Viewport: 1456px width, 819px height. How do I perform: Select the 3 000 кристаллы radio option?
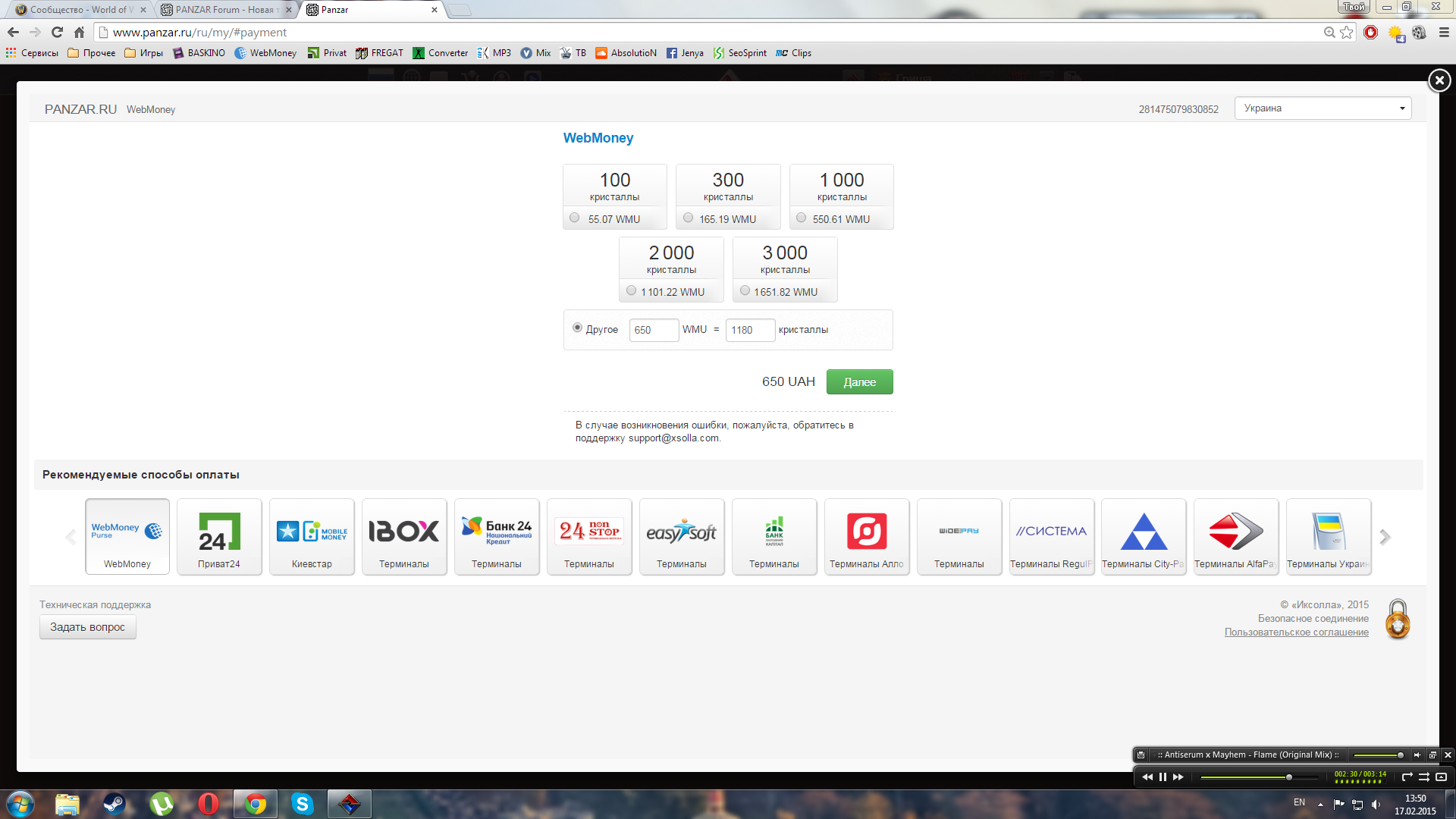pos(745,290)
